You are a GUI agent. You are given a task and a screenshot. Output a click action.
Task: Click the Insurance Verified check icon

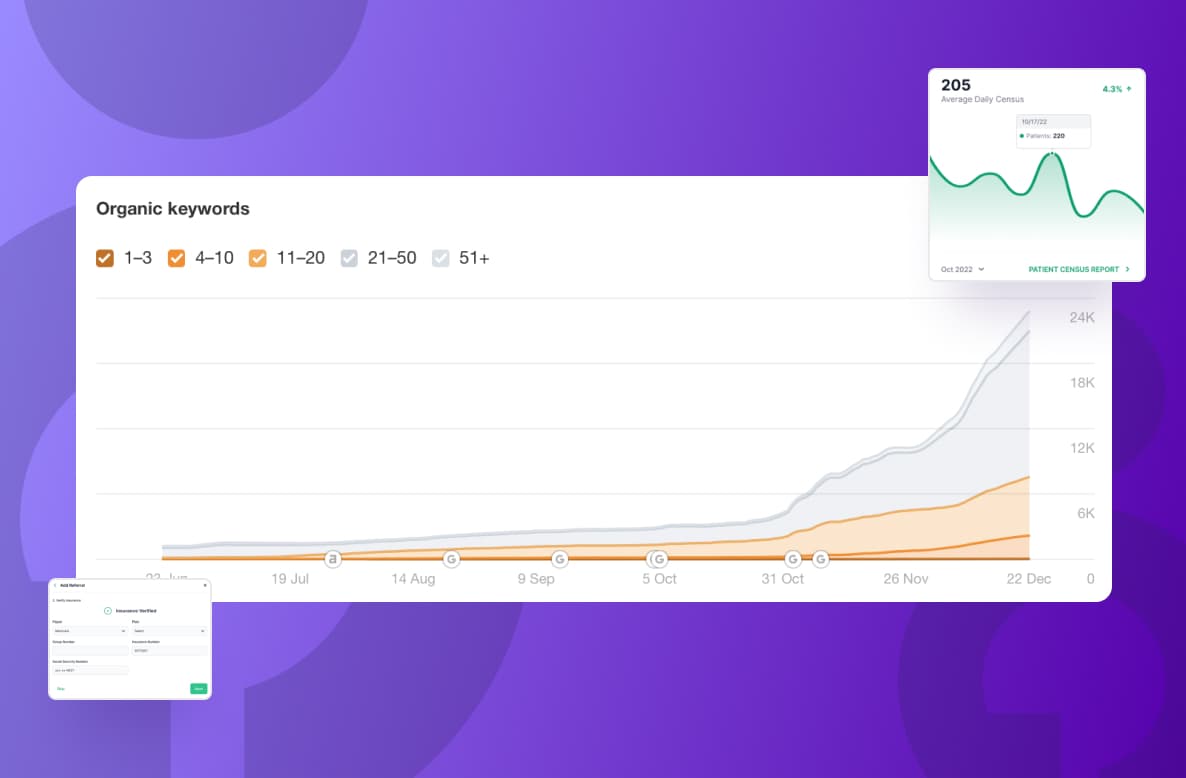pos(108,610)
